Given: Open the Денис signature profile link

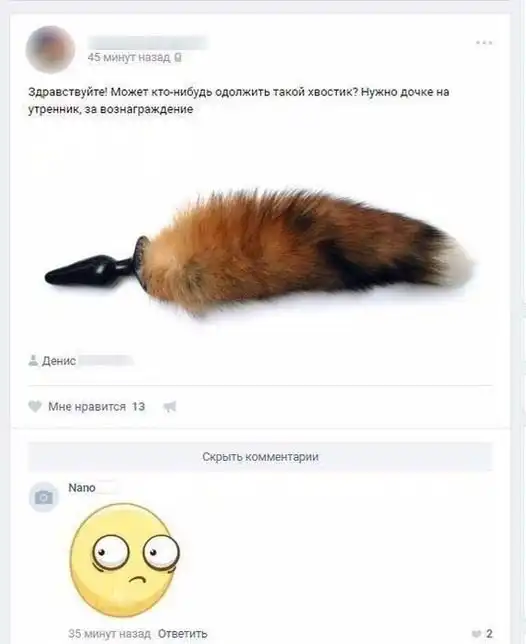Looking at the screenshot, I should (x=87, y=361).
